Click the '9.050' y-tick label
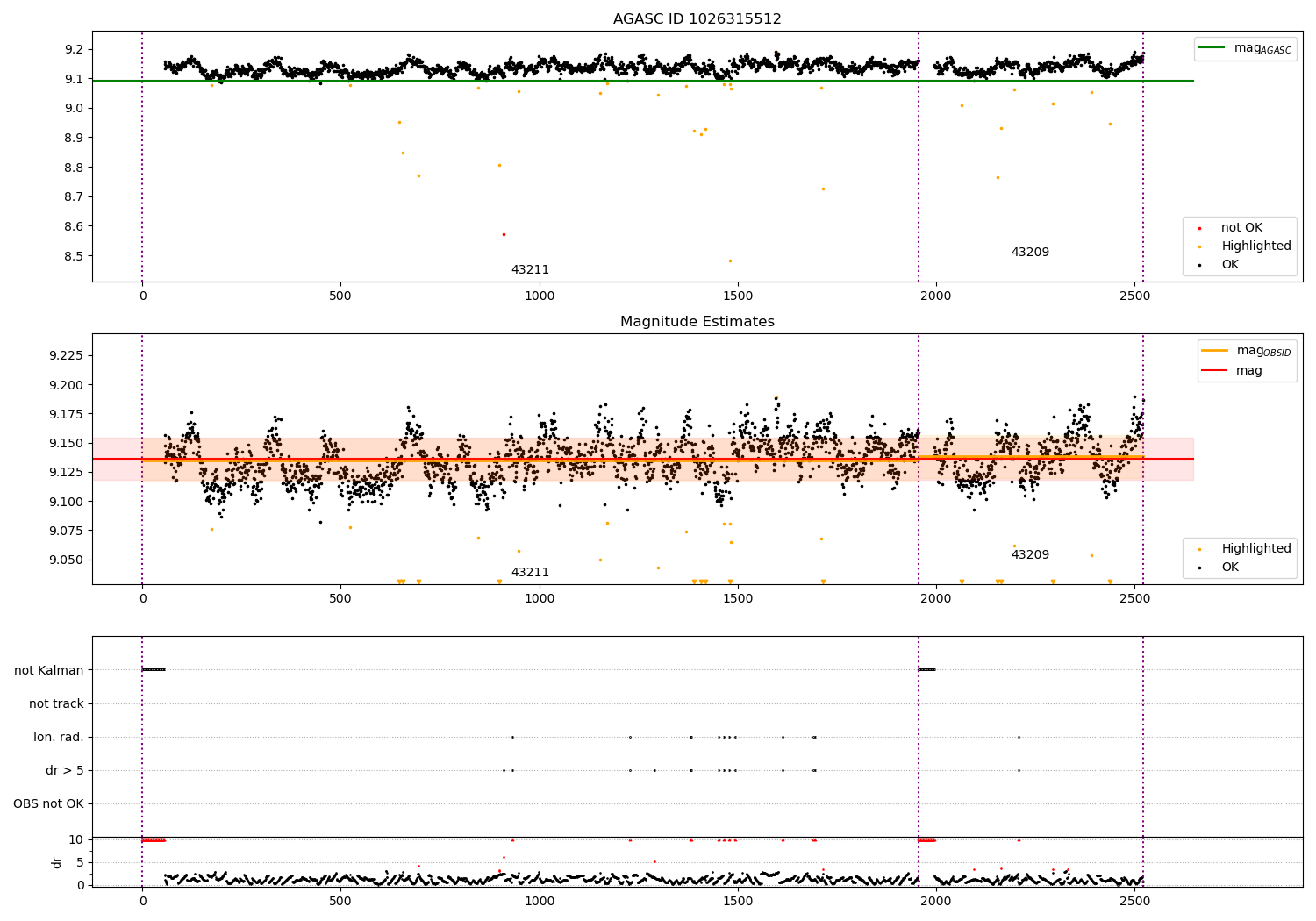 coord(66,560)
